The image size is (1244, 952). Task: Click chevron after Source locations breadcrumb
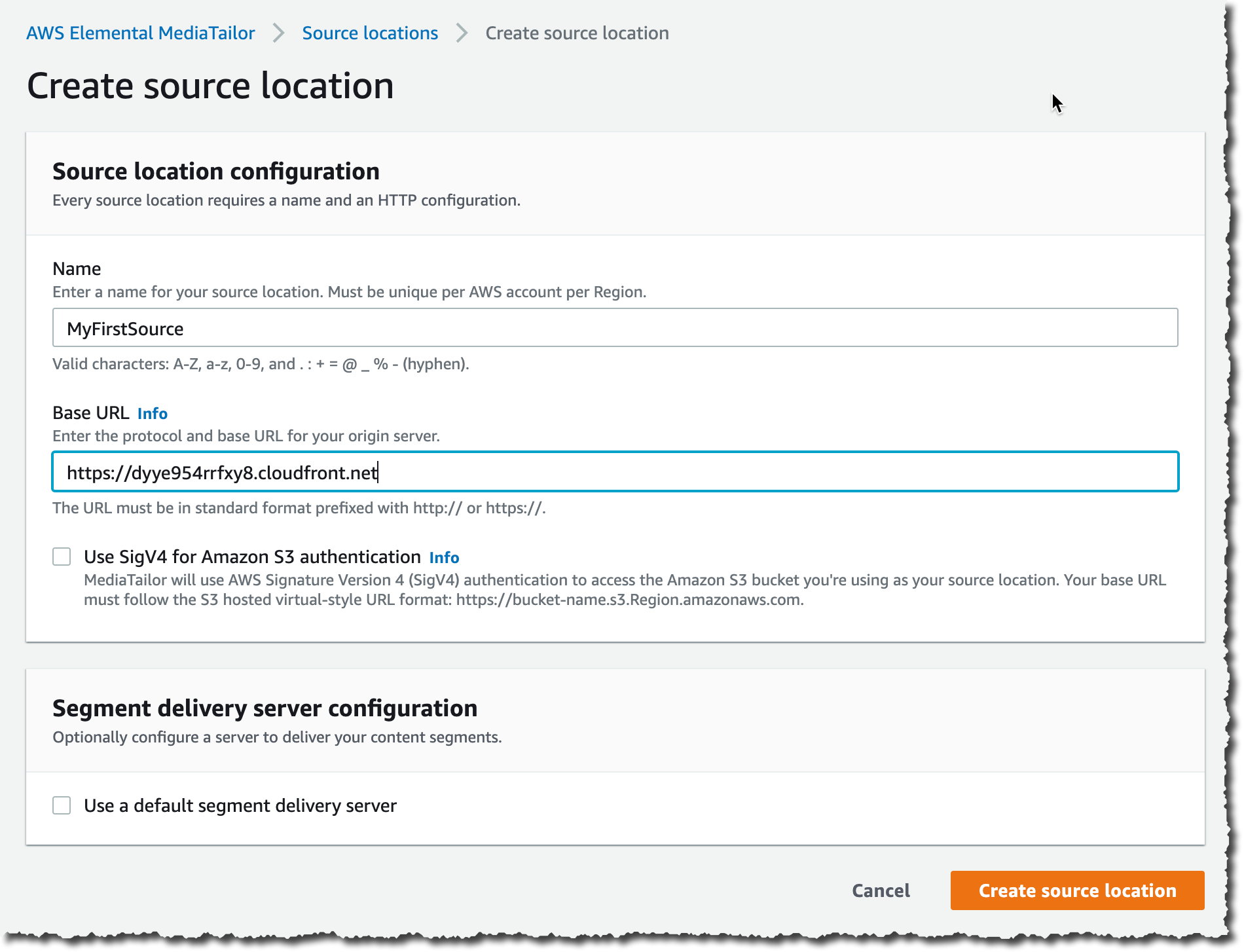point(462,33)
